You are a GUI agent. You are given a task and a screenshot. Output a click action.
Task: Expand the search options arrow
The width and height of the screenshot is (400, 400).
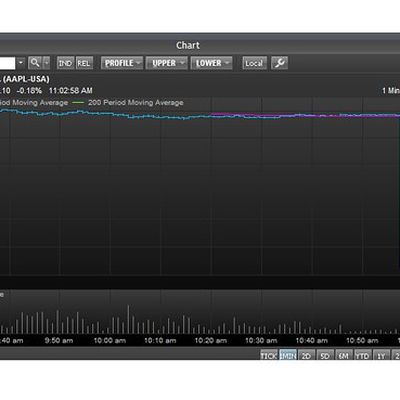47,63
